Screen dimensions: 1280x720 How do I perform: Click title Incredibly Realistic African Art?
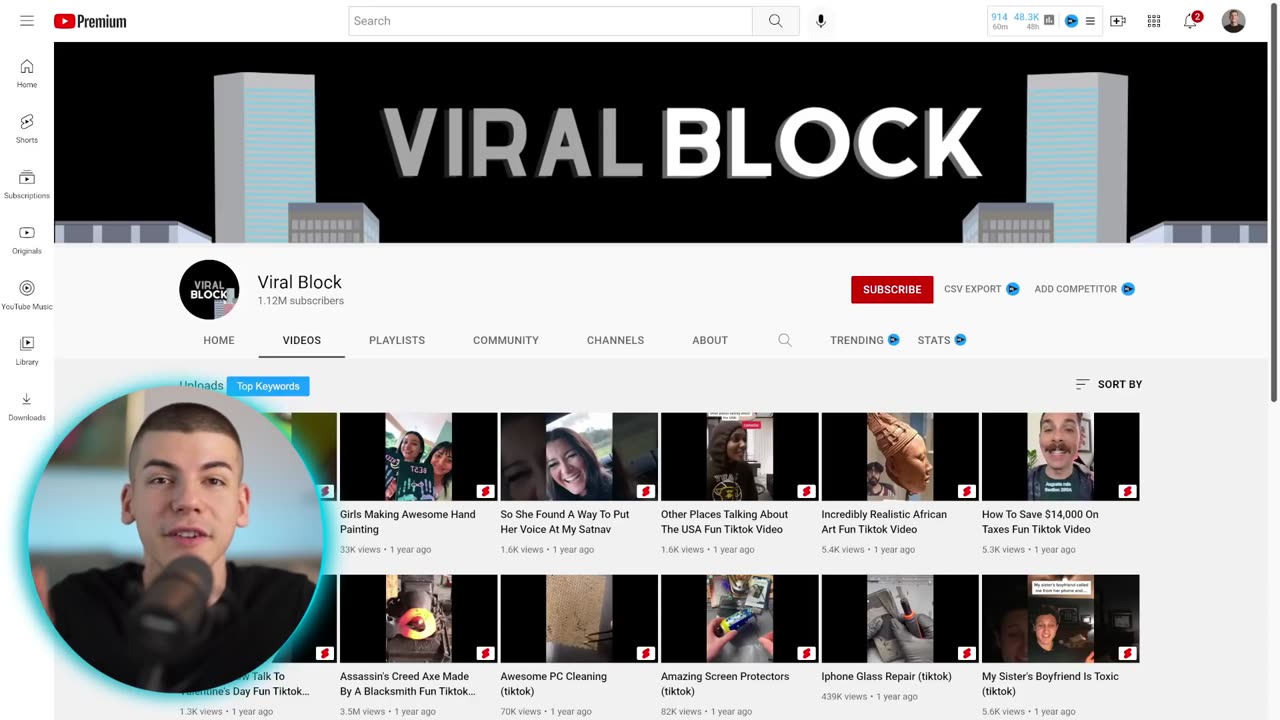click(x=884, y=522)
